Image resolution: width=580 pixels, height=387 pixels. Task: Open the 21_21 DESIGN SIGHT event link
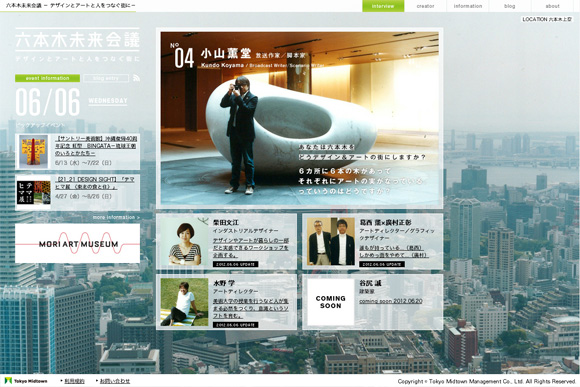[95, 183]
